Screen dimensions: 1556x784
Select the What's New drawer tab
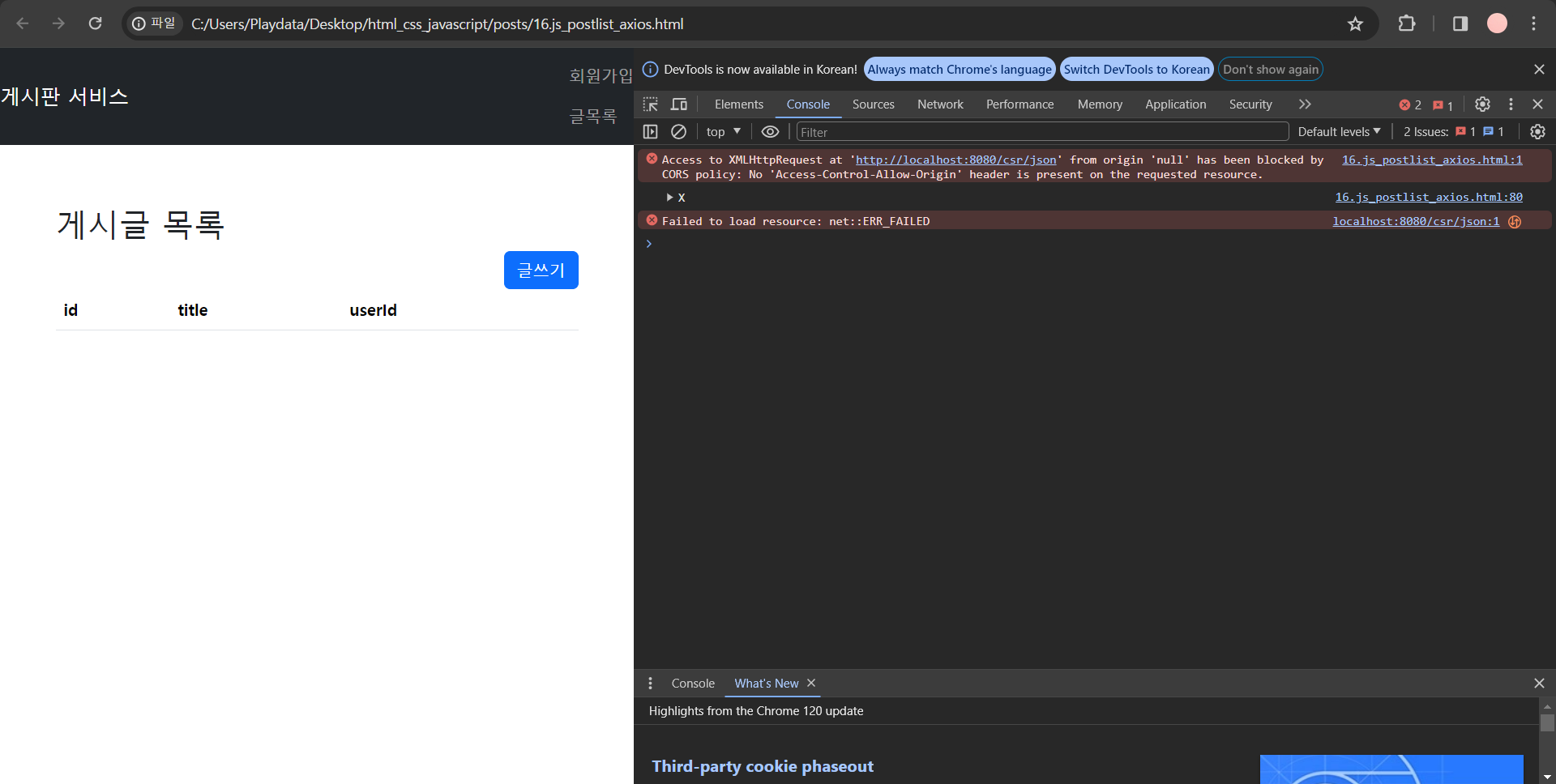766,684
